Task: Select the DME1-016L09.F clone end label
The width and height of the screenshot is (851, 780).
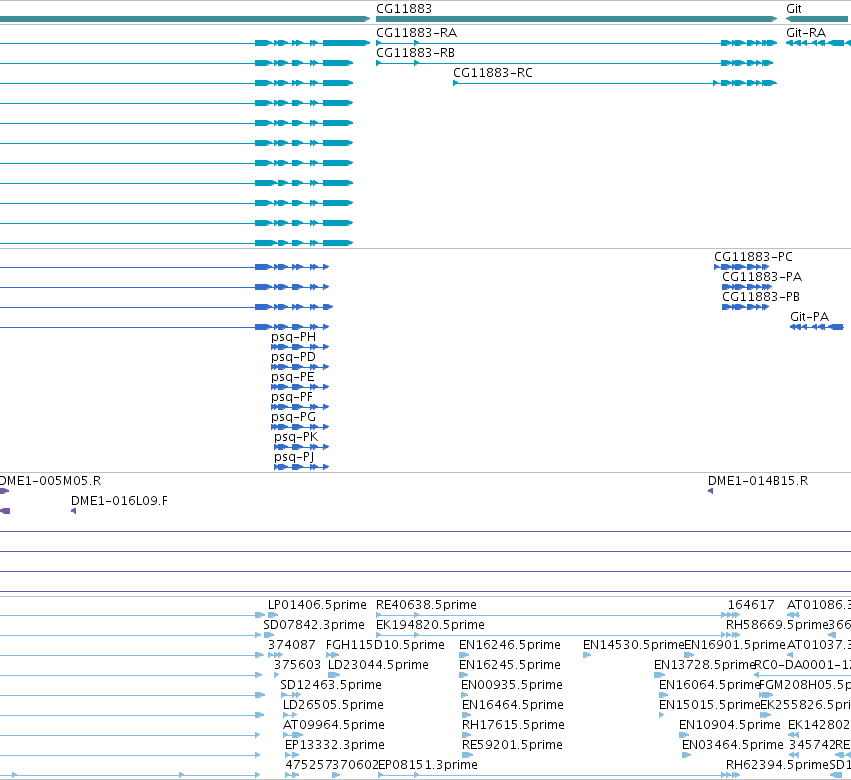Action: tap(119, 501)
